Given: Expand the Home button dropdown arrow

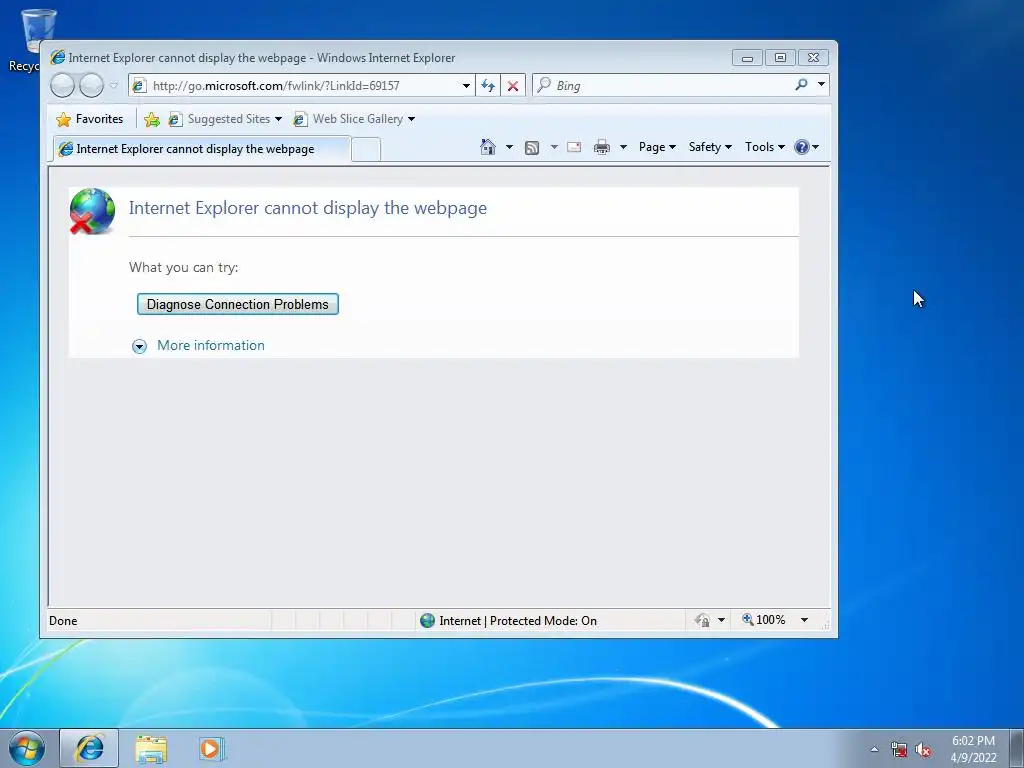Looking at the screenshot, I should [x=509, y=147].
